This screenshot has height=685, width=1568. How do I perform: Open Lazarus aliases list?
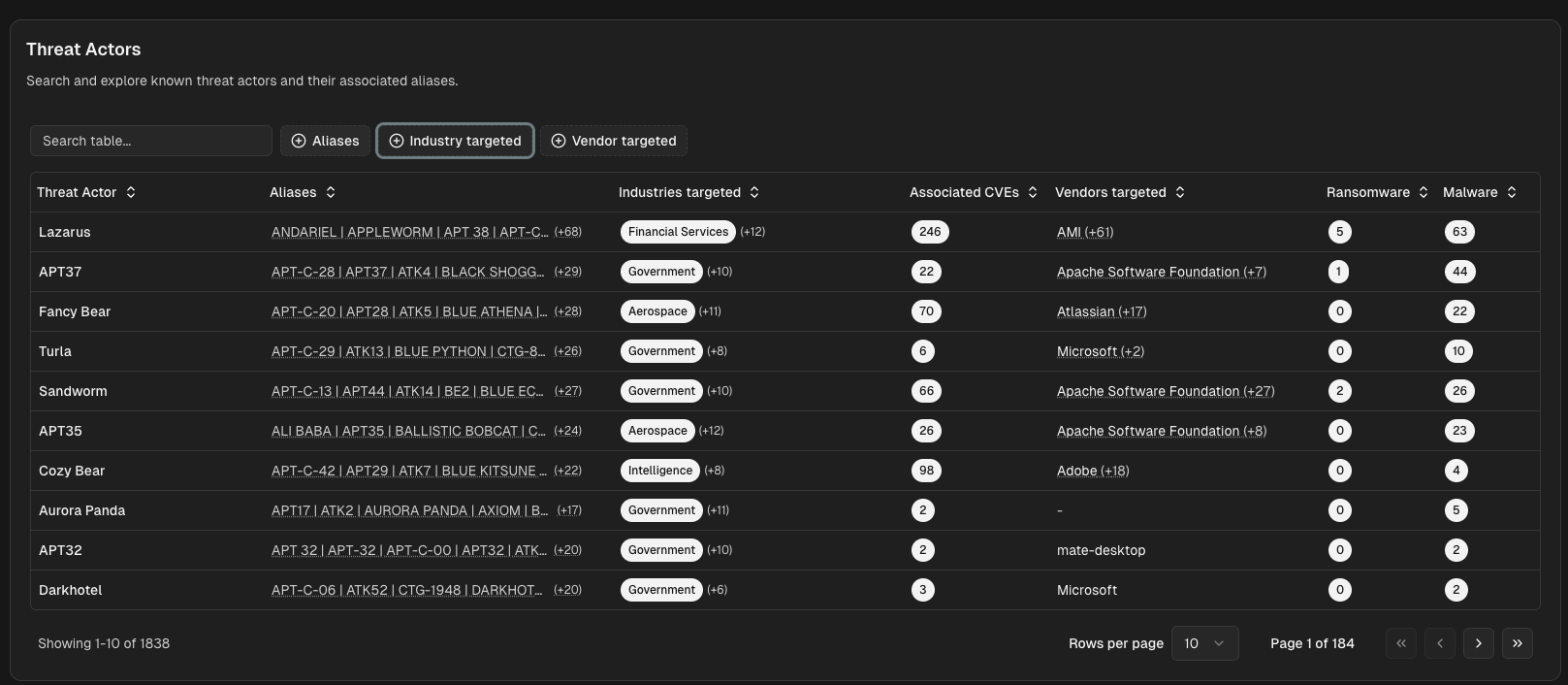click(409, 232)
